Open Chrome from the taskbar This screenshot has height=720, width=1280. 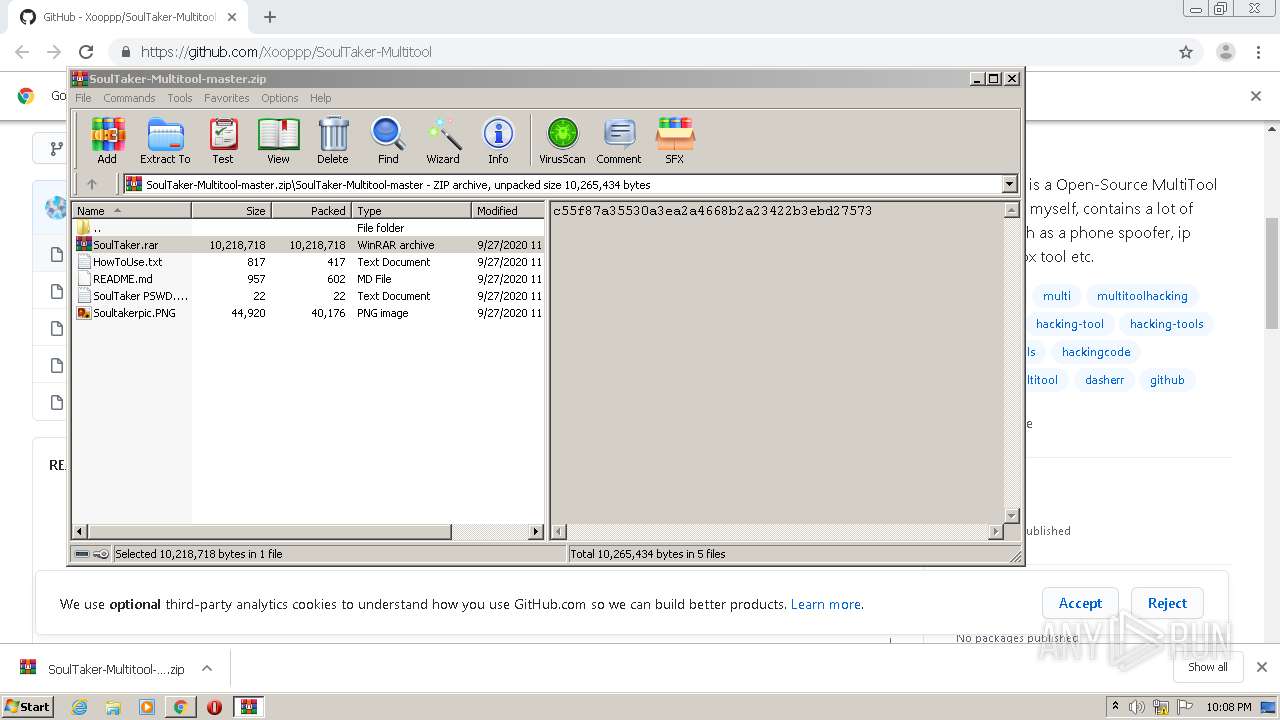point(180,707)
